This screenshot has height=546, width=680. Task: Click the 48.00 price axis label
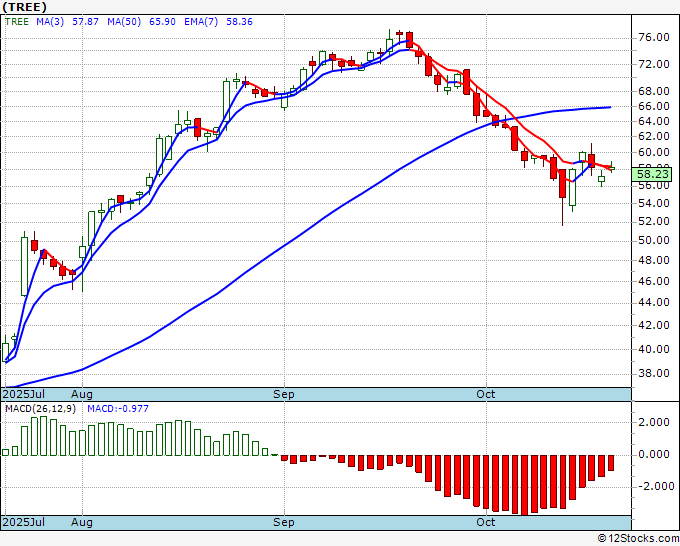point(654,261)
